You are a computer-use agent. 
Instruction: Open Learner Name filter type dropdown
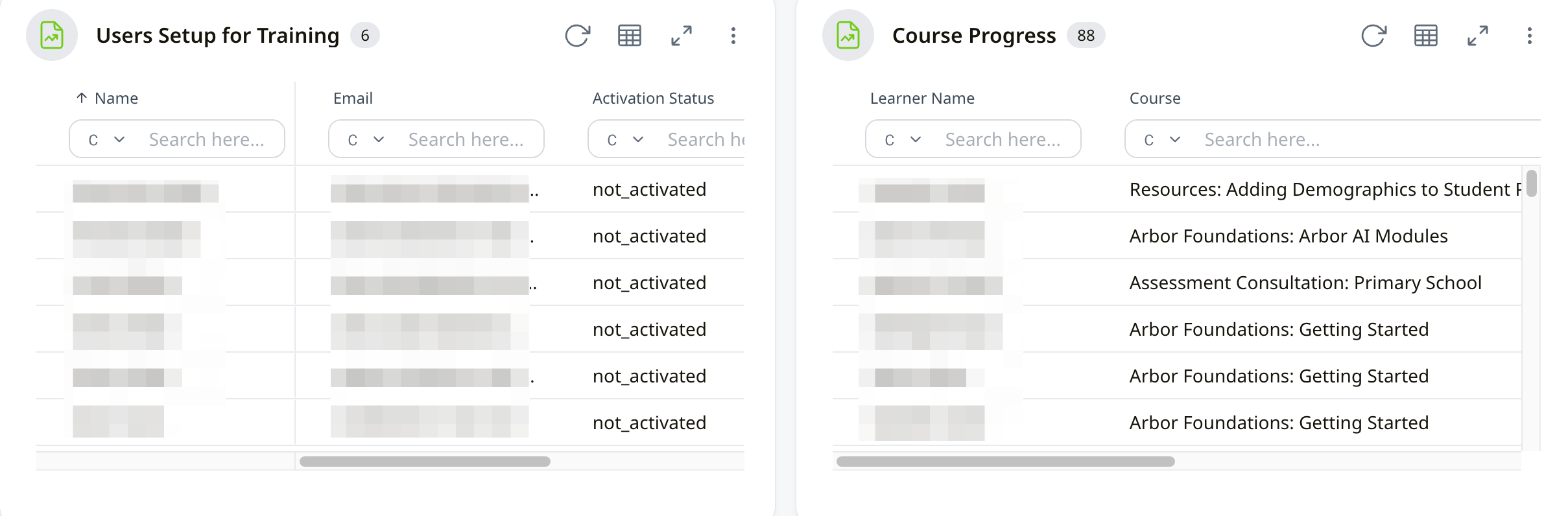tap(903, 139)
